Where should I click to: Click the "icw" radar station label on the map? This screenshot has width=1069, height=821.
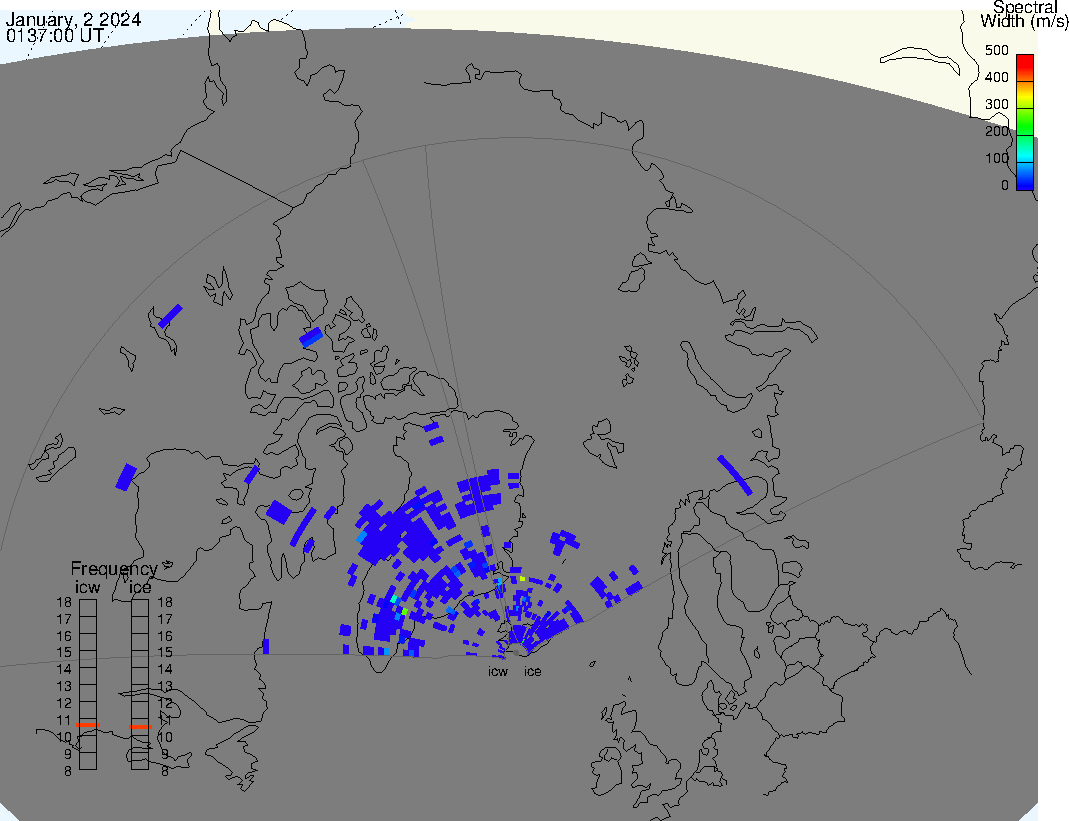click(x=498, y=672)
